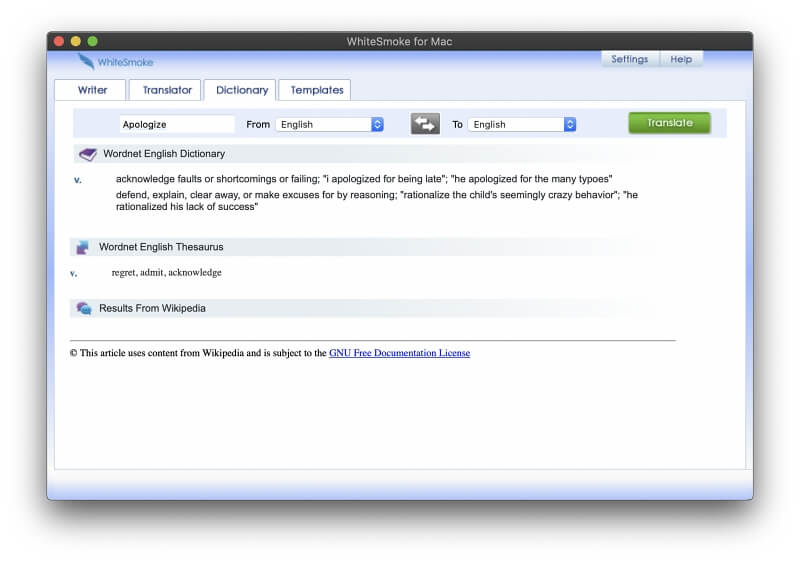Maximize the window with the green button
800x562 pixels.
coord(92,41)
